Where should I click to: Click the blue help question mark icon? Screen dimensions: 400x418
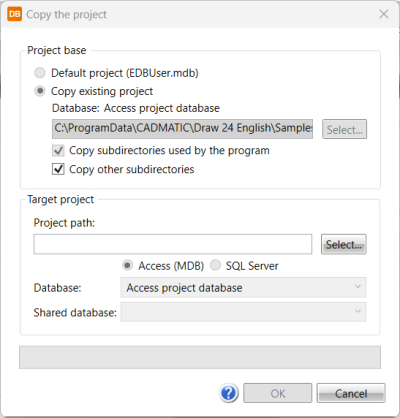tap(229, 393)
